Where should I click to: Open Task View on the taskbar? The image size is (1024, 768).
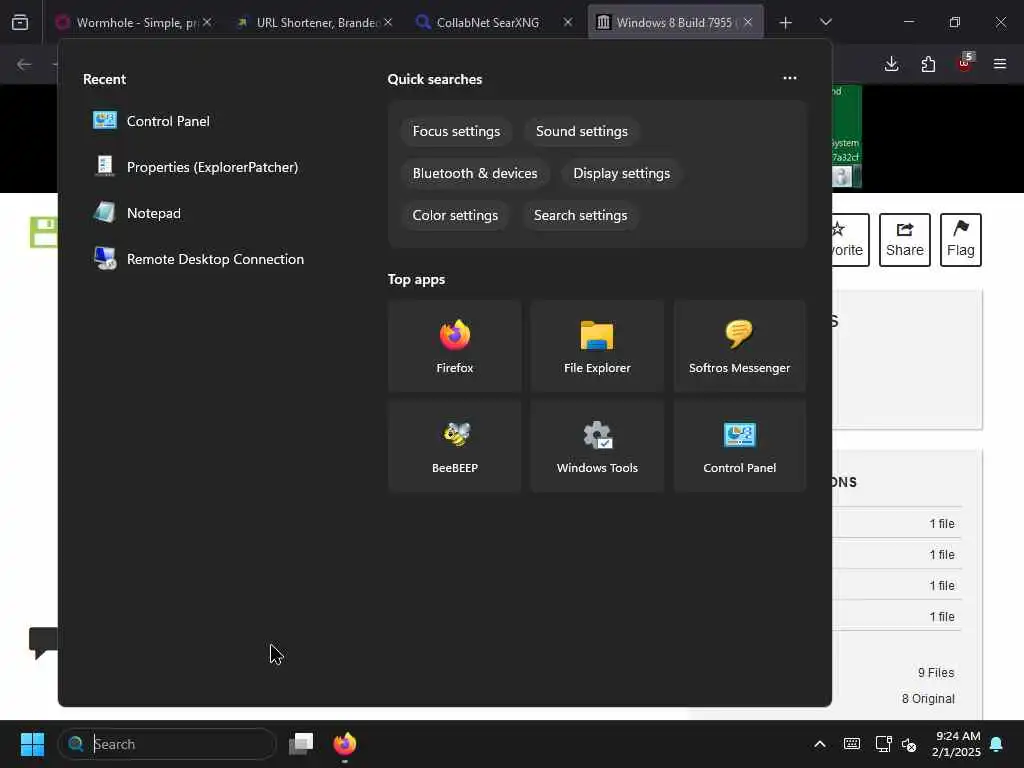[x=301, y=744]
